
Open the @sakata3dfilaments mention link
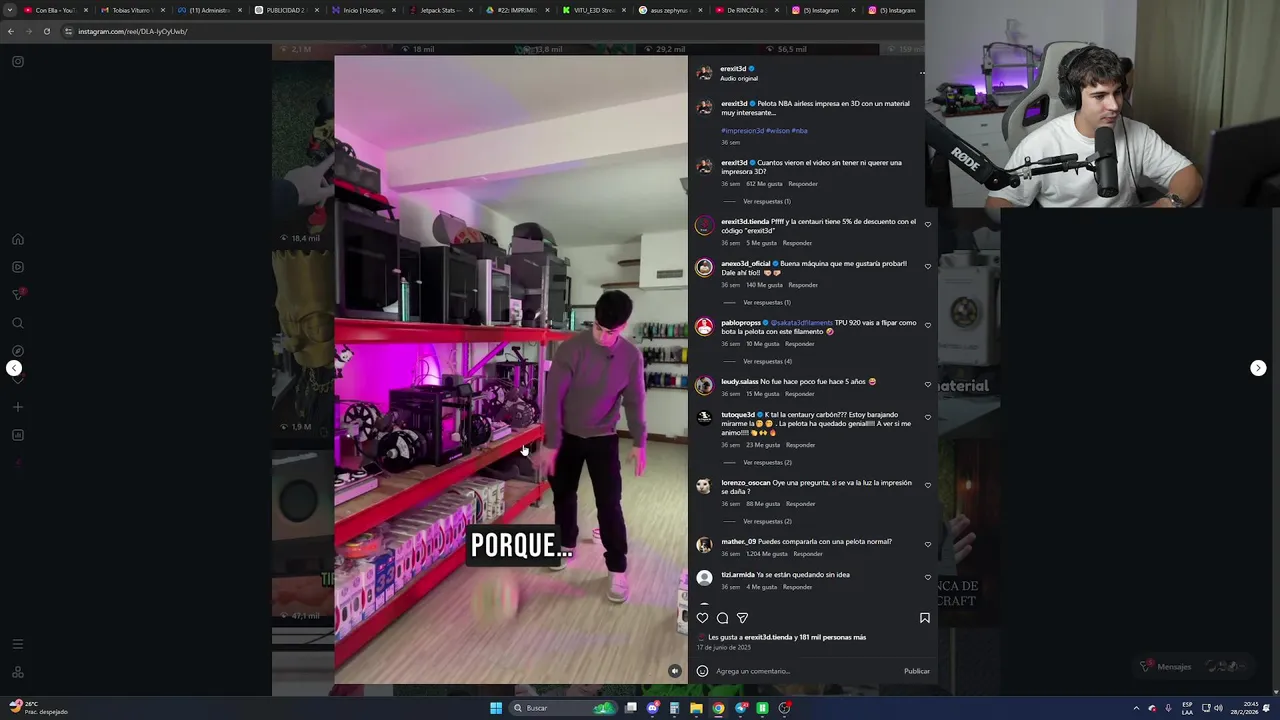click(801, 323)
